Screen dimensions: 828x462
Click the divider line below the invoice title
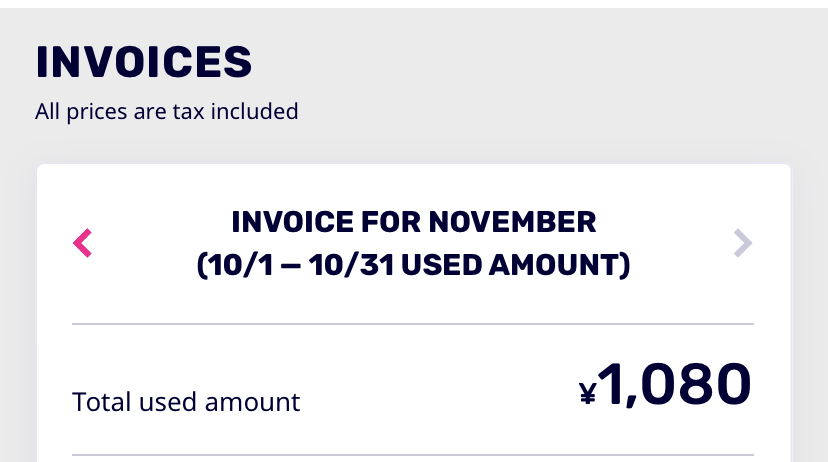(x=413, y=324)
